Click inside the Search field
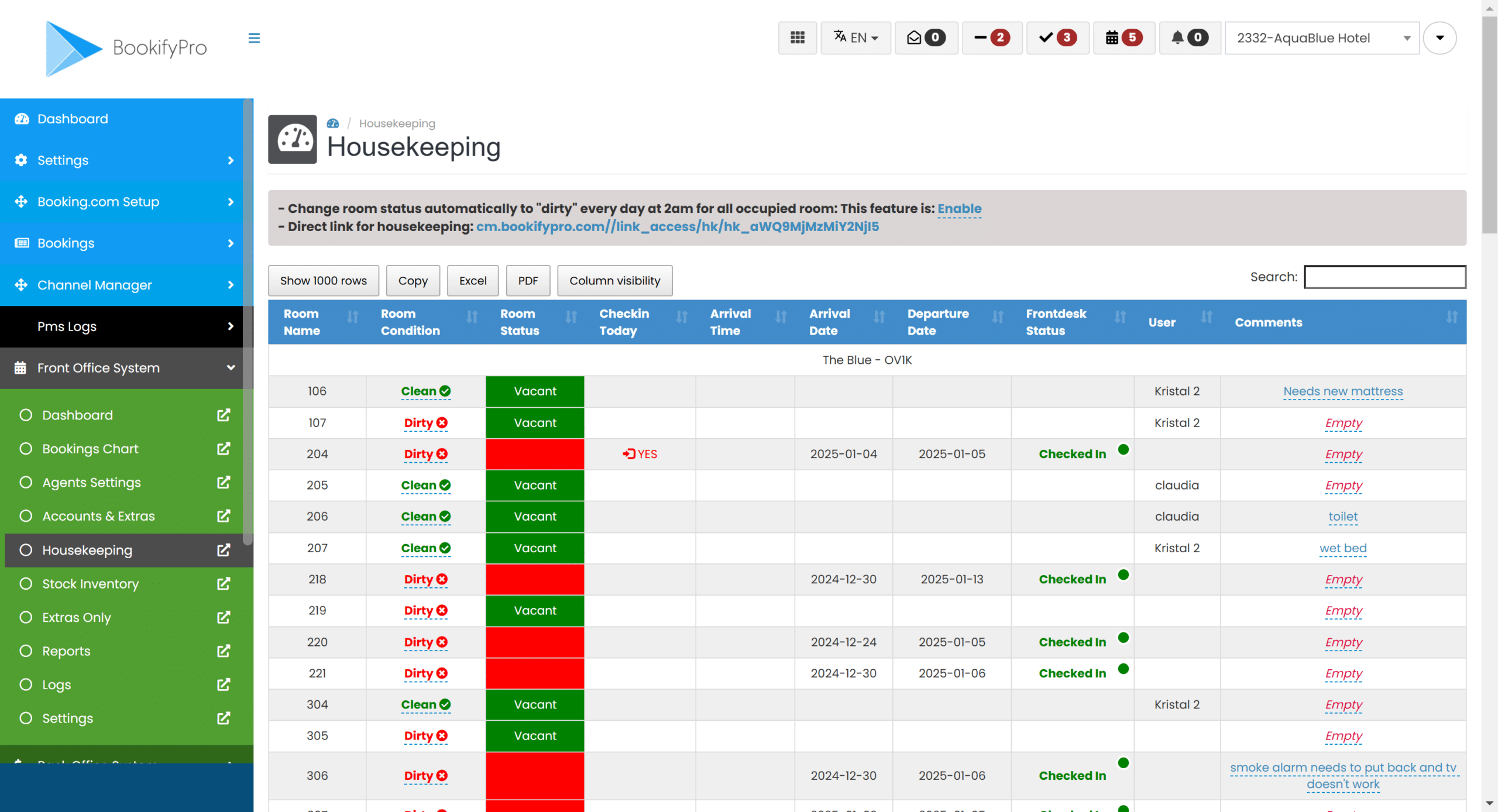Viewport: 1498px width, 812px height. click(x=1384, y=277)
